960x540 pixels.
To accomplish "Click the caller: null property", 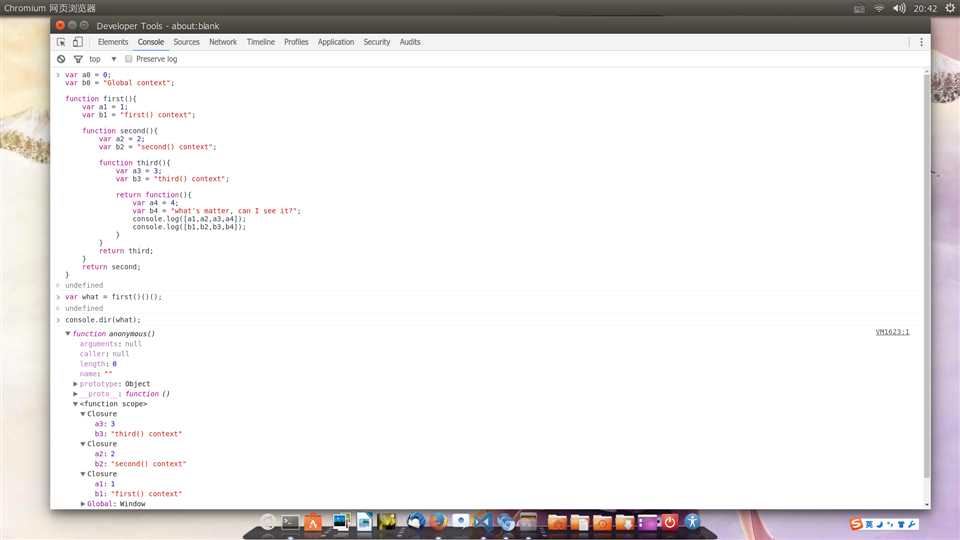I will tap(105, 354).
